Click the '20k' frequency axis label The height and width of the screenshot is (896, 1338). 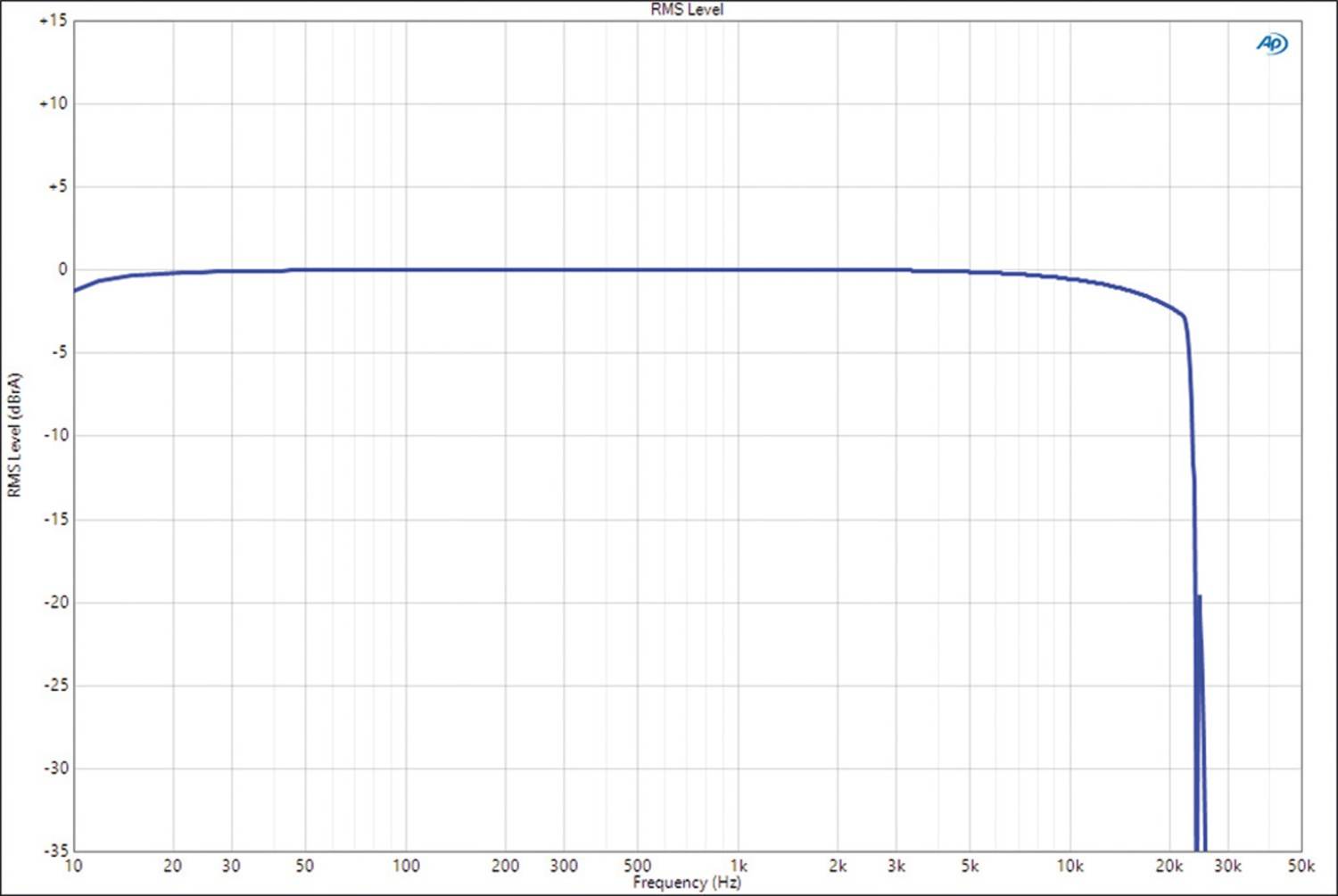[1169, 866]
